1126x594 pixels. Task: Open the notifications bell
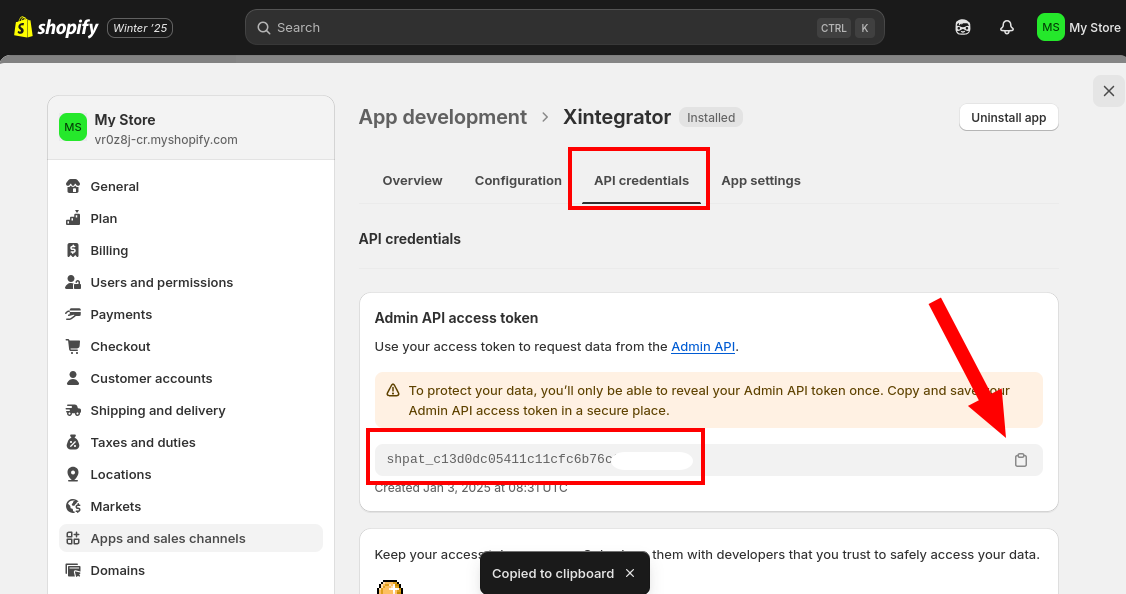tap(1007, 28)
